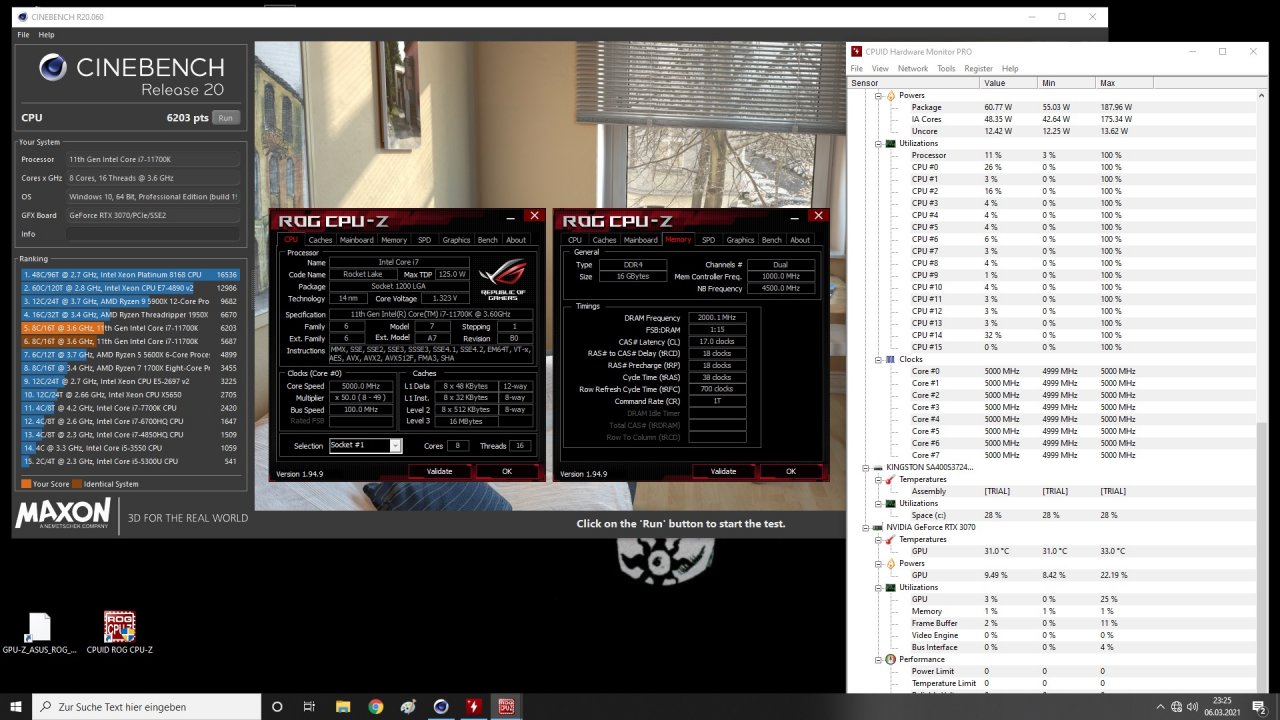
Task: Open Hardware Monitor Tools menu
Action: 946,68
